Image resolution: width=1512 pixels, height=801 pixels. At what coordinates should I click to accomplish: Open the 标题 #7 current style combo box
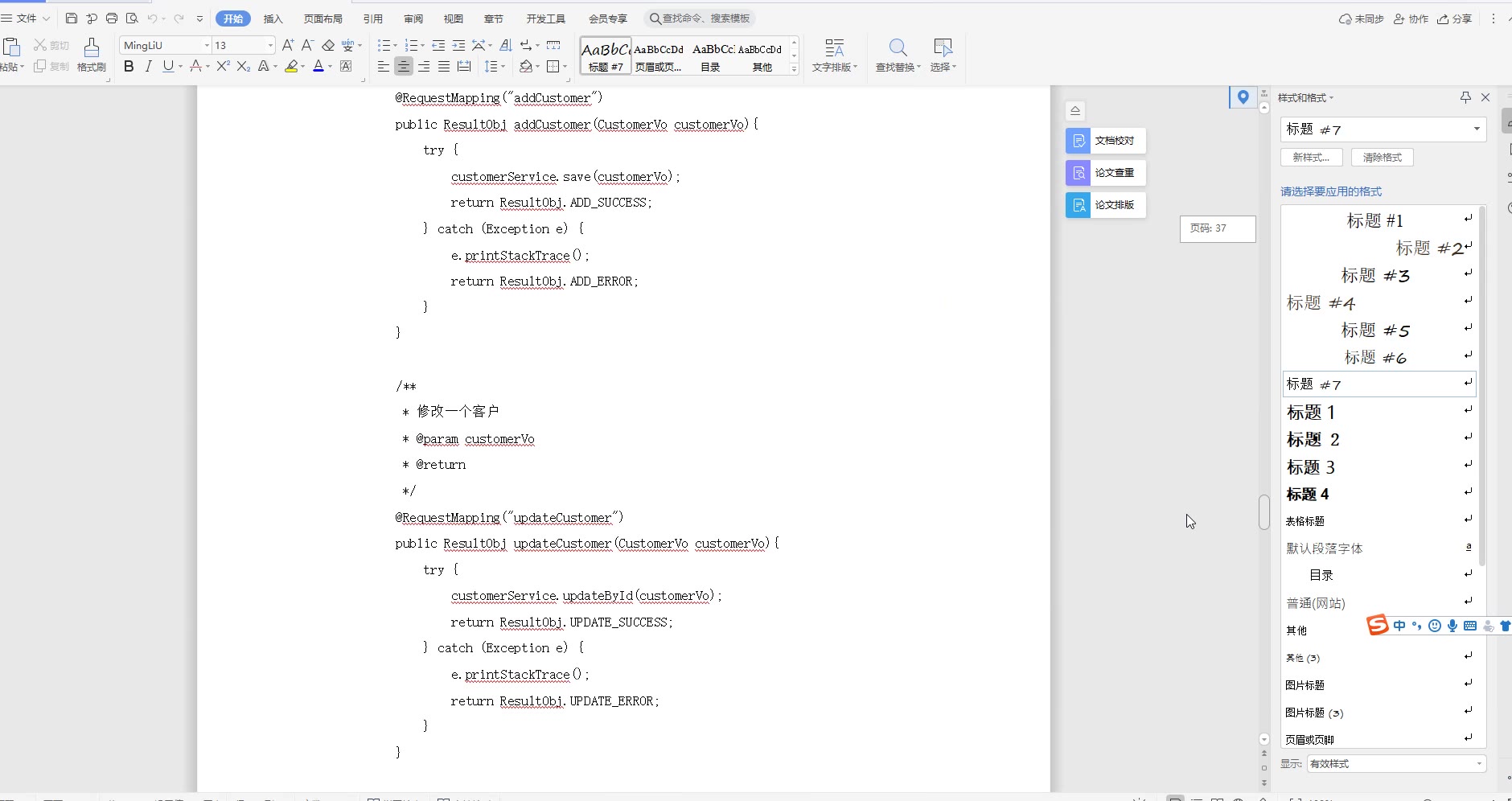point(1383,129)
